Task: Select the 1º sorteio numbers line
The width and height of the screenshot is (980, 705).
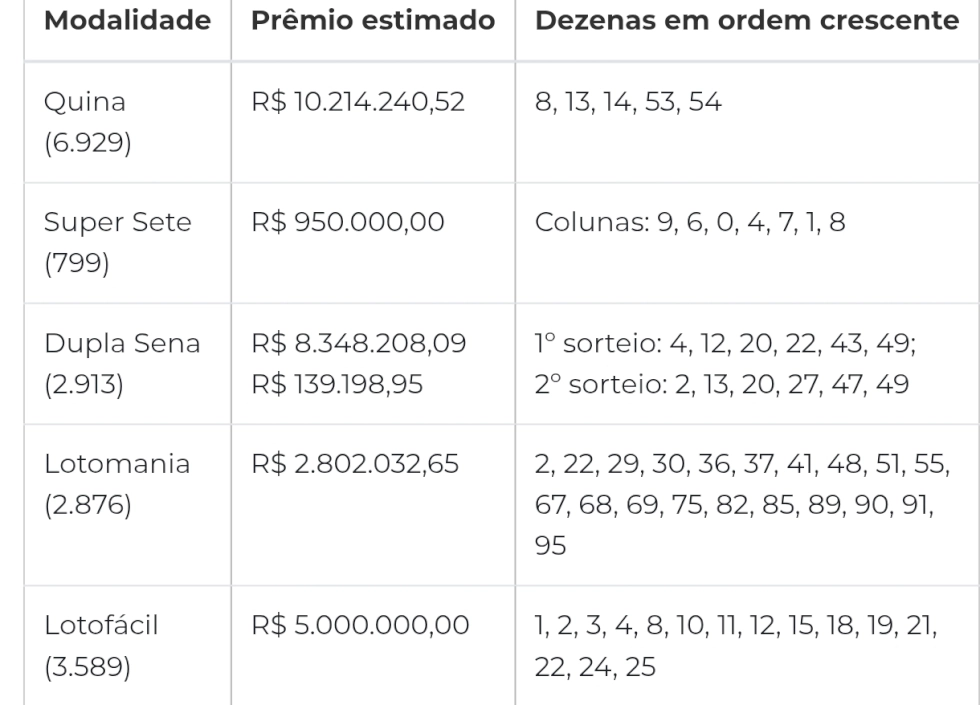Action: [x=726, y=343]
